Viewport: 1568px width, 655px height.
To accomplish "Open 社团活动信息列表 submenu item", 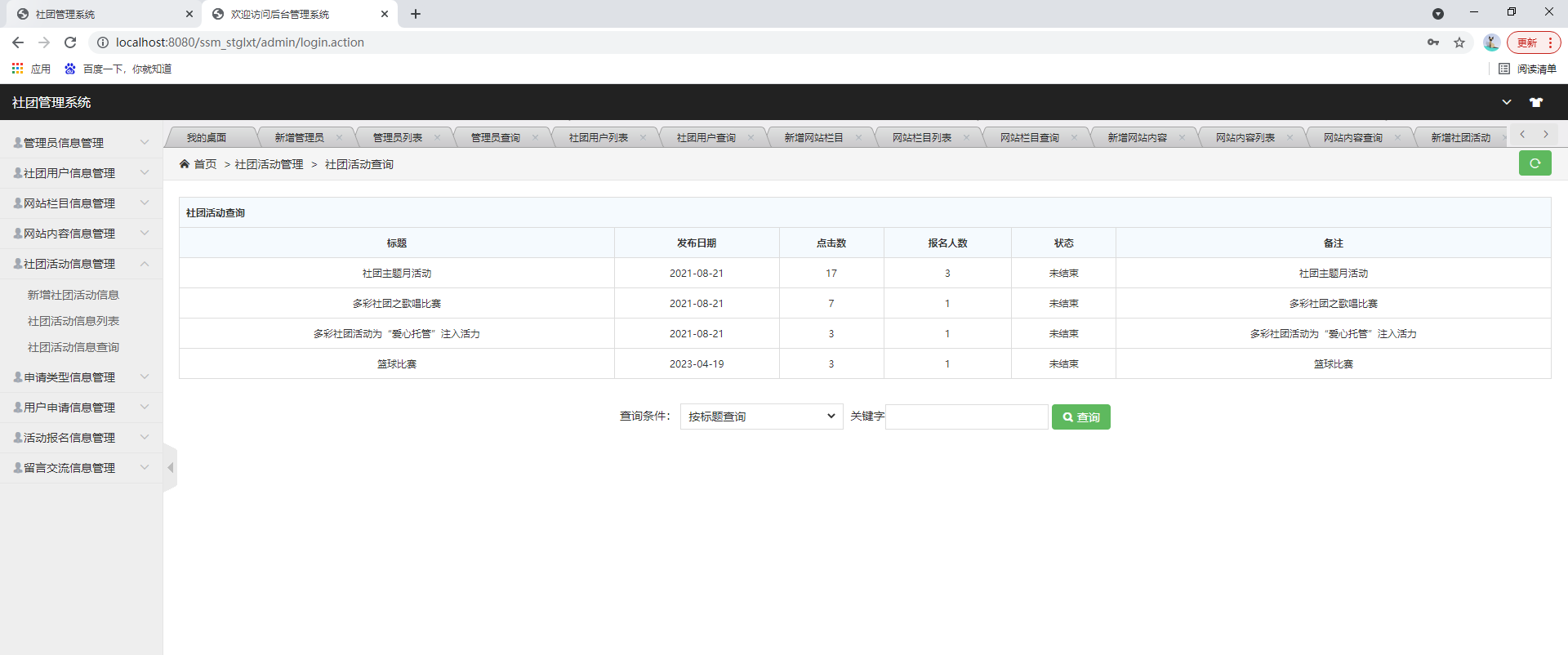I will click(x=73, y=321).
